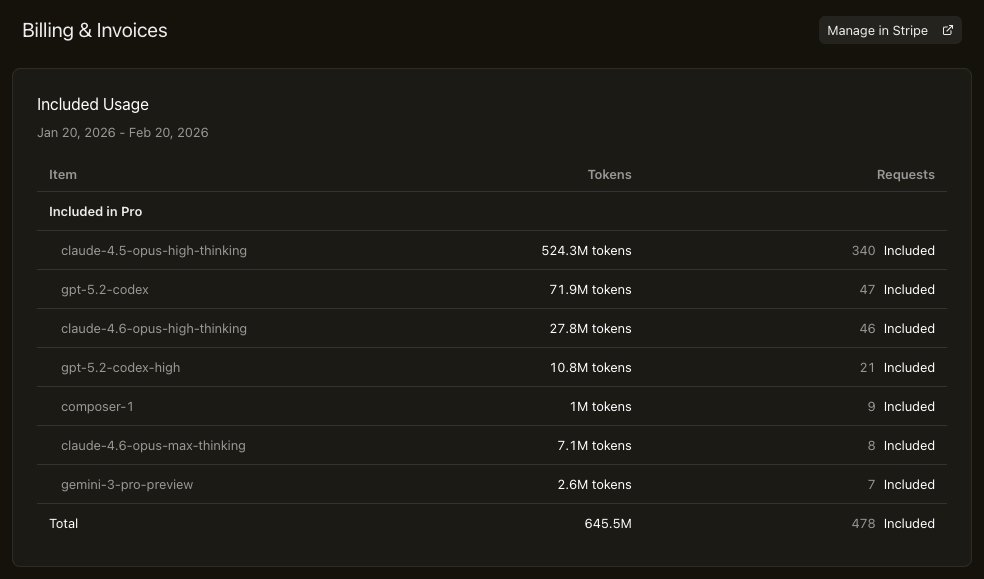Viewport: 984px width, 579px height.
Task: Select the Included in Pro row label
Action: [x=95, y=211]
